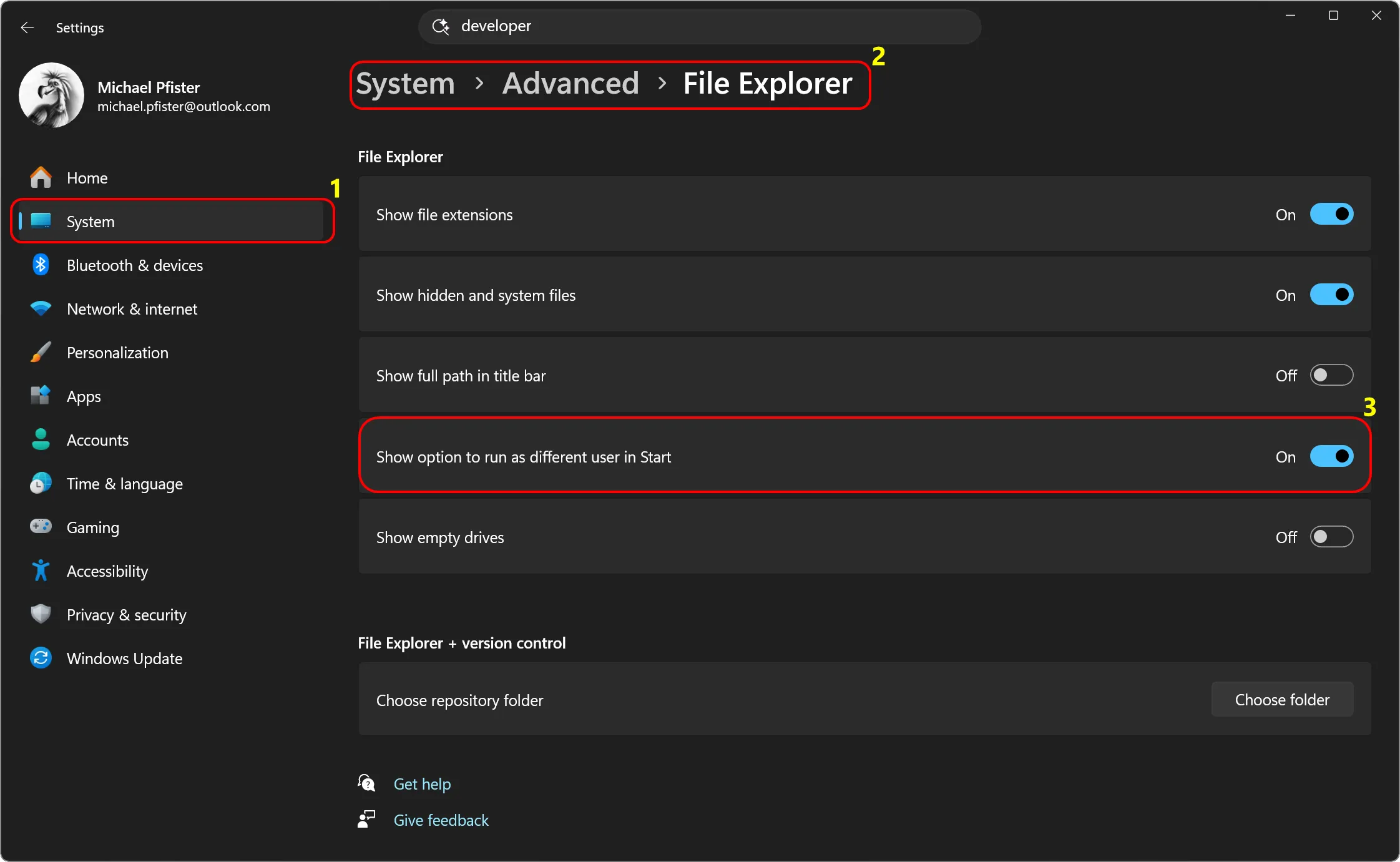1400x862 pixels.
Task: Minimize the Settings window
Action: point(1290,16)
